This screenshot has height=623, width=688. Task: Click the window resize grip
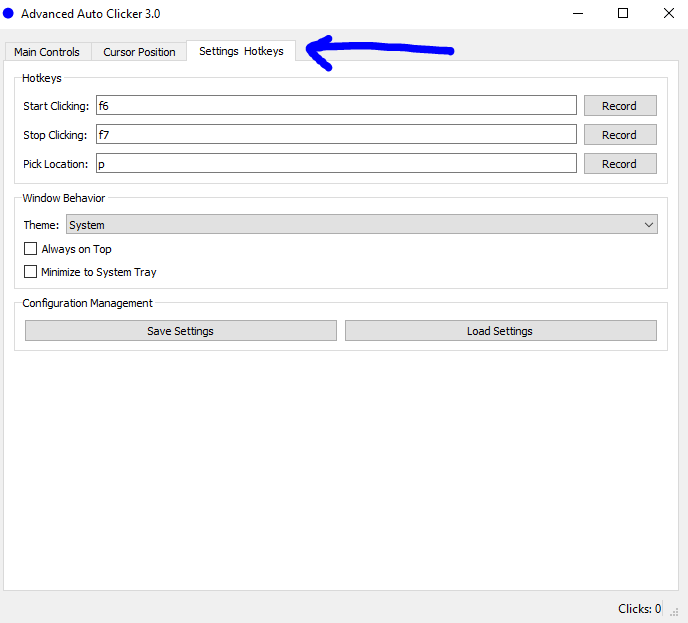674,612
